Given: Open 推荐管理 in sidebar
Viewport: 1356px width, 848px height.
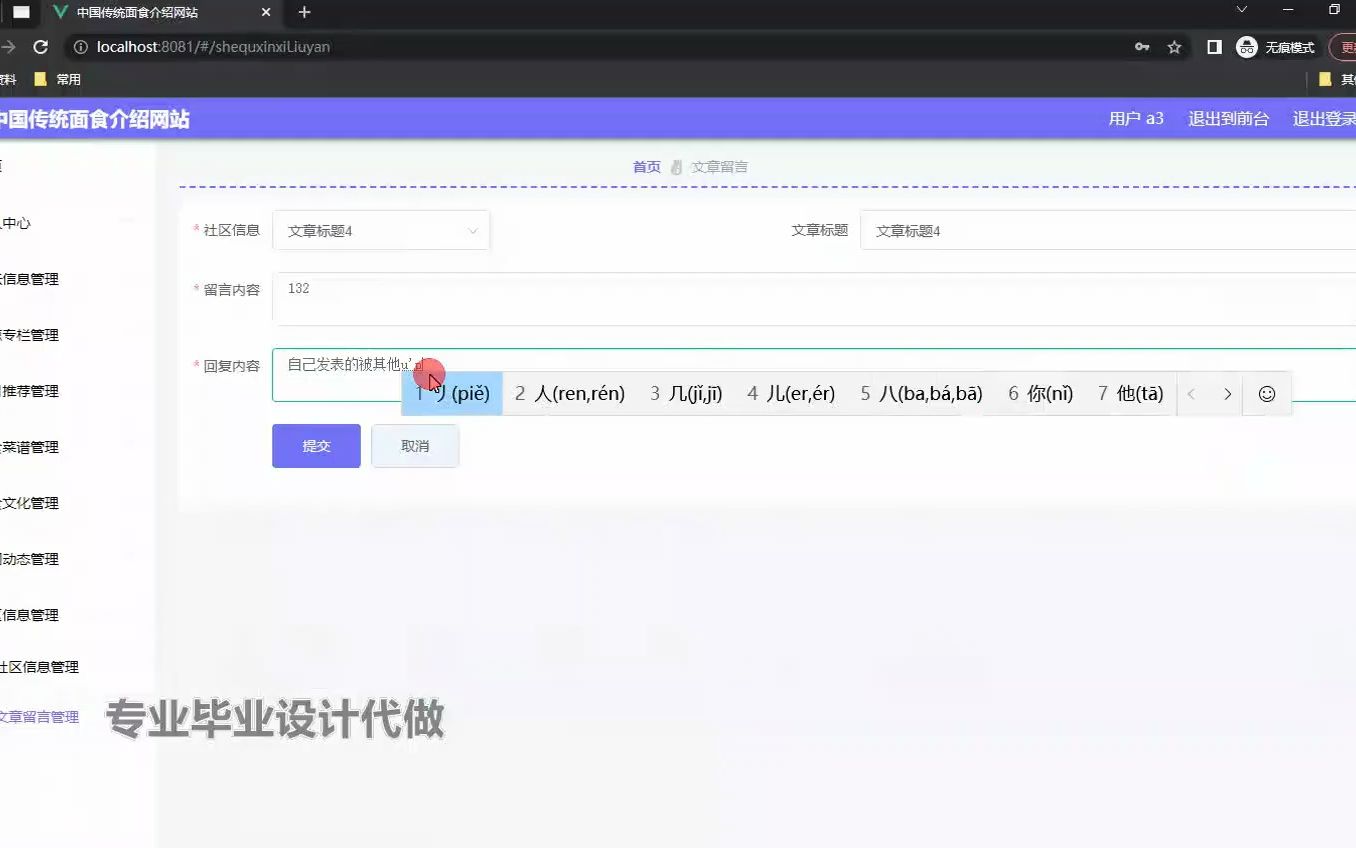Looking at the screenshot, I should click(x=30, y=391).
